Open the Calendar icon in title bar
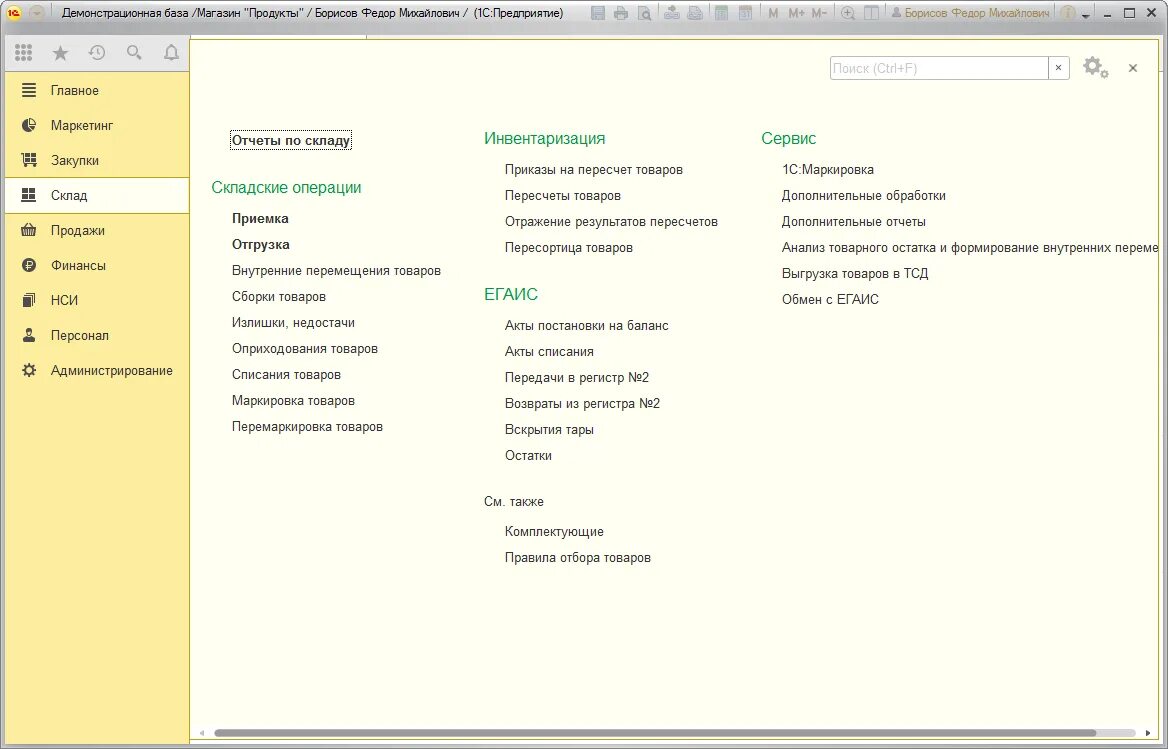The image size is (1168, 749). [x=745, y=13]
